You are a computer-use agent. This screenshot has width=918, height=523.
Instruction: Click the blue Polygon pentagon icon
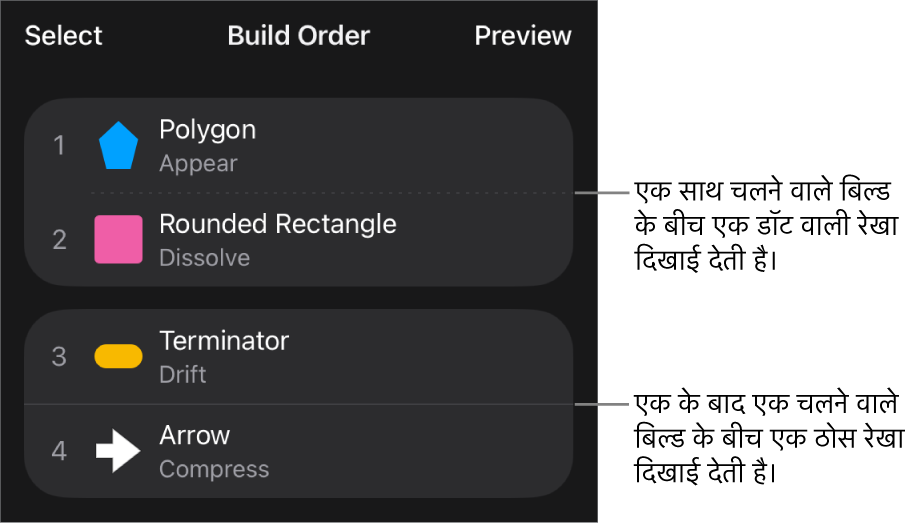point(118,145)
